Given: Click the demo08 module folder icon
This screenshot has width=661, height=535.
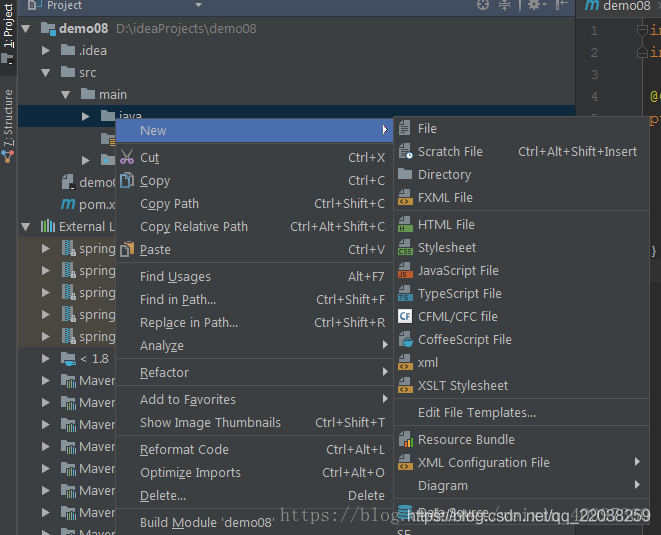Looking at the screenshot, I should pos(48,28).
